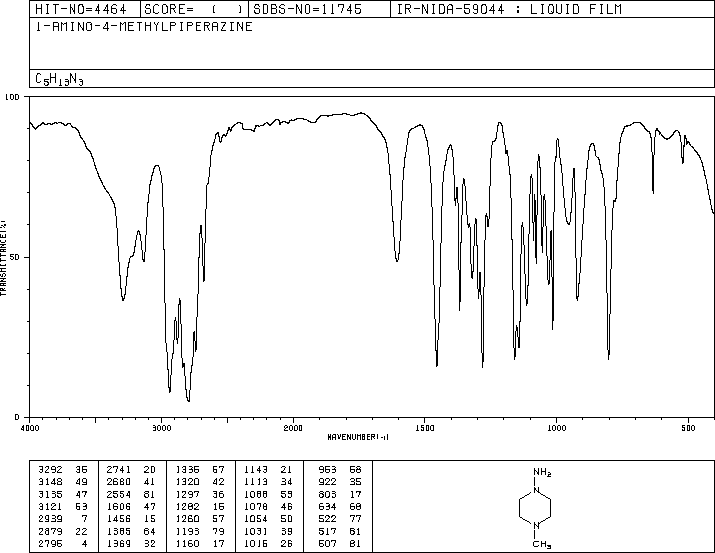The height and width of the screenshot is (553, 715).
Task: Click peak table entry 507
Action: point(327,544)
